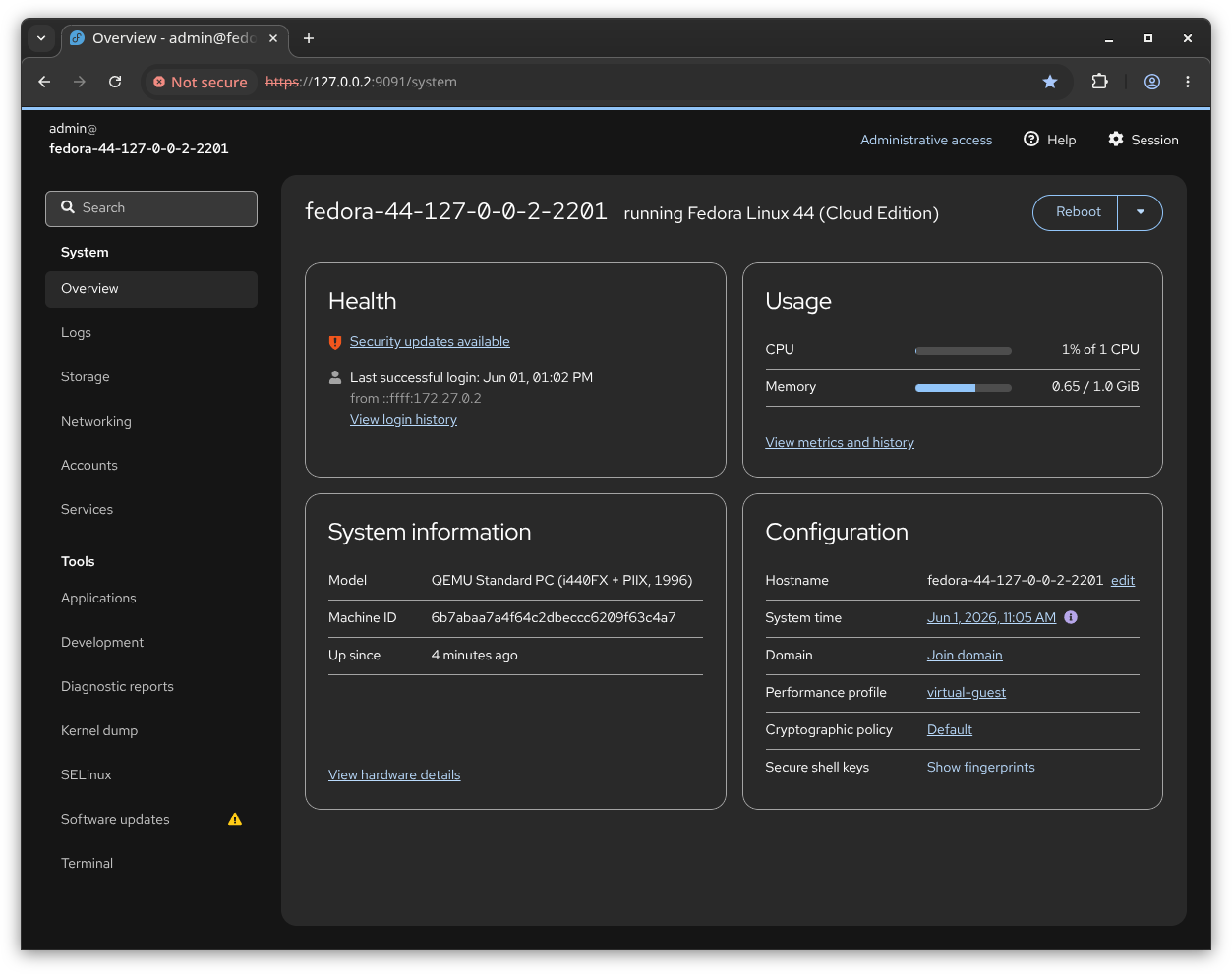Focus the sidebar Search field

(151, 208)
